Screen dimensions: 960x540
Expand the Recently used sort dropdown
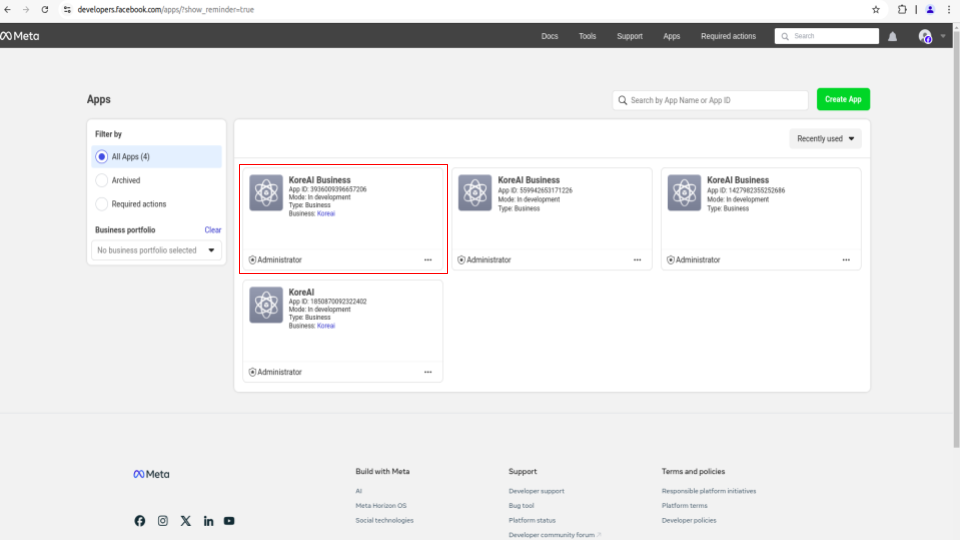[x=825, y=139]
